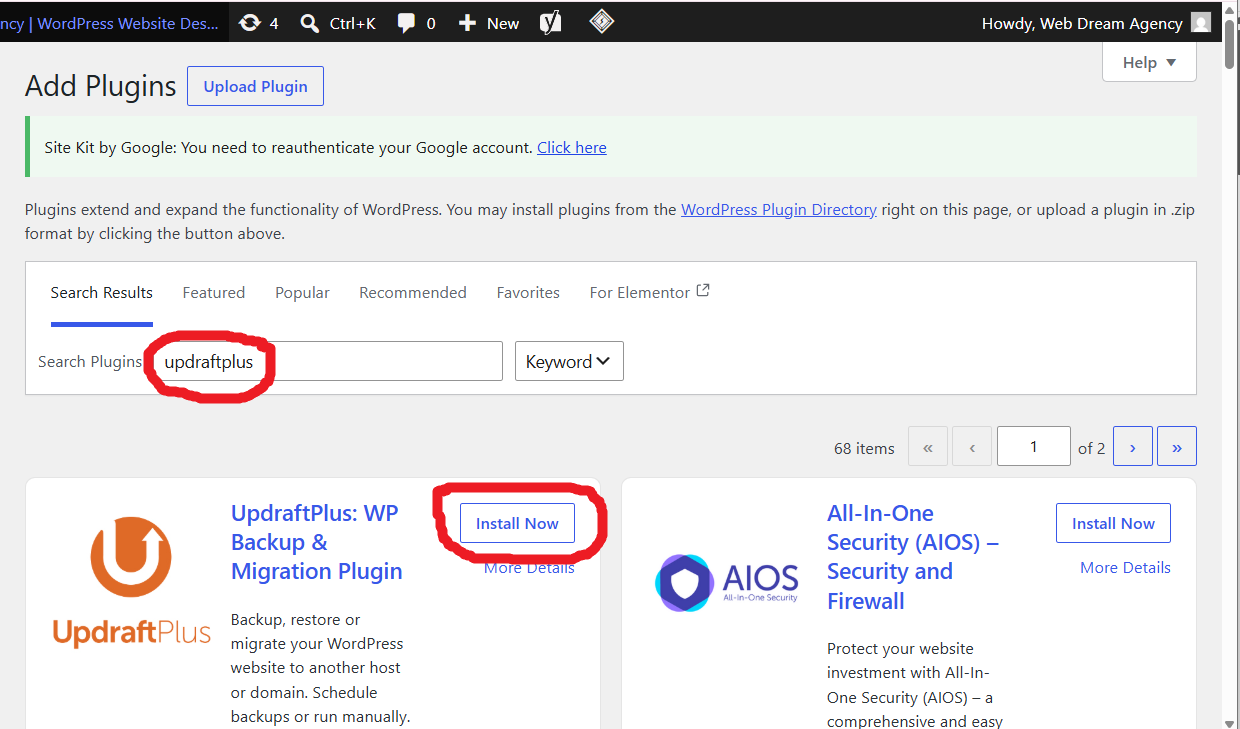This screenshot has width=1240, height=729.
Task: Open More Details for All-In-One Security
Action: [1125, 567]
